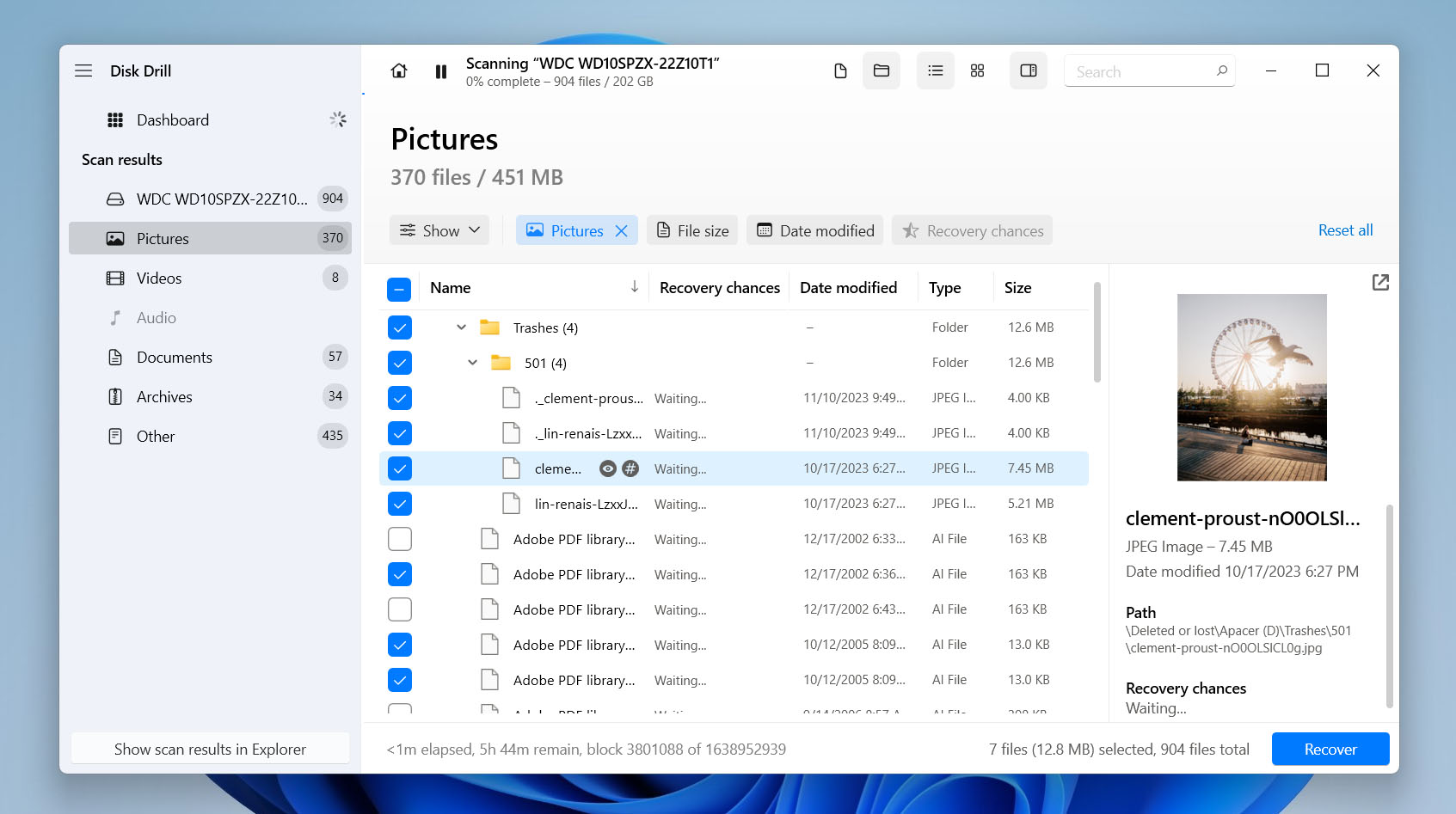Image resolution: width=1456 pixels, height=814 pixels.
Task: Open the Dashboard page
Action: (x=173, y=120)
